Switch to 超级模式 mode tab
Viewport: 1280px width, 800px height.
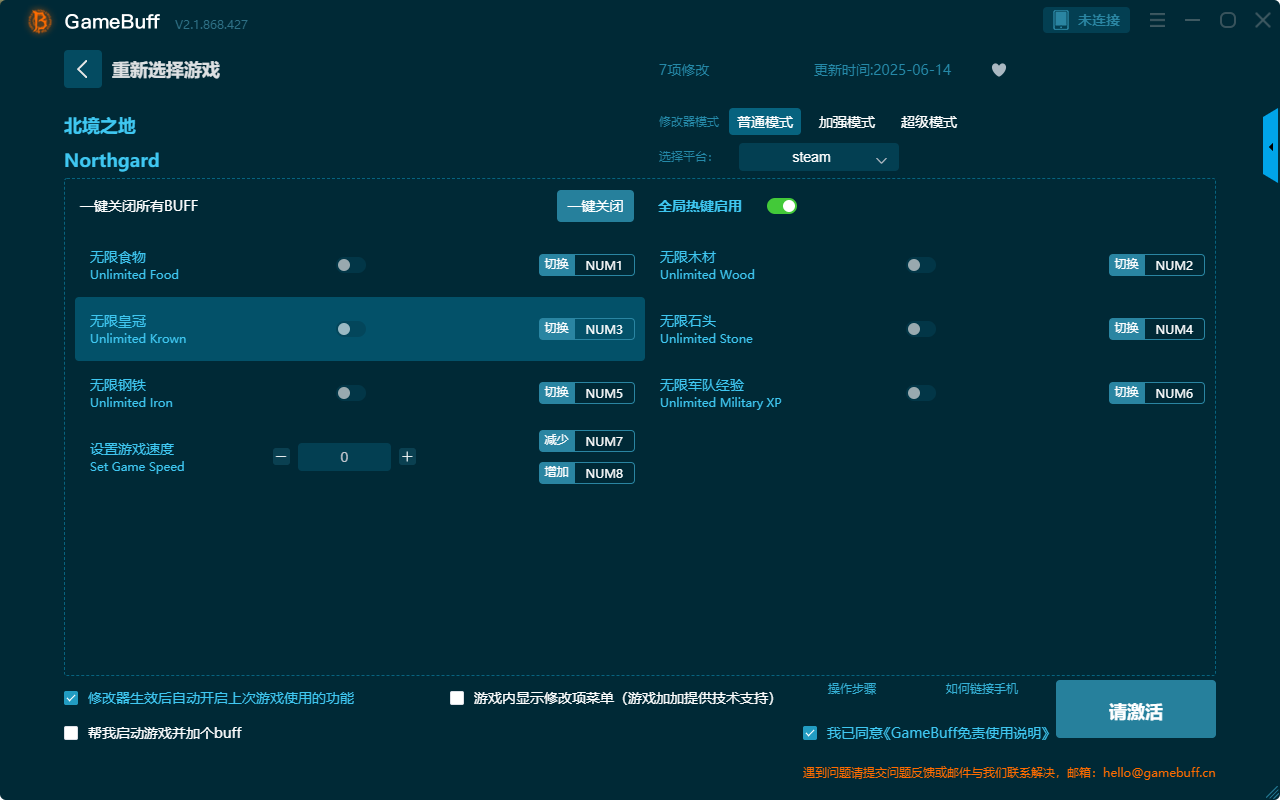click(x=929, y=122)
